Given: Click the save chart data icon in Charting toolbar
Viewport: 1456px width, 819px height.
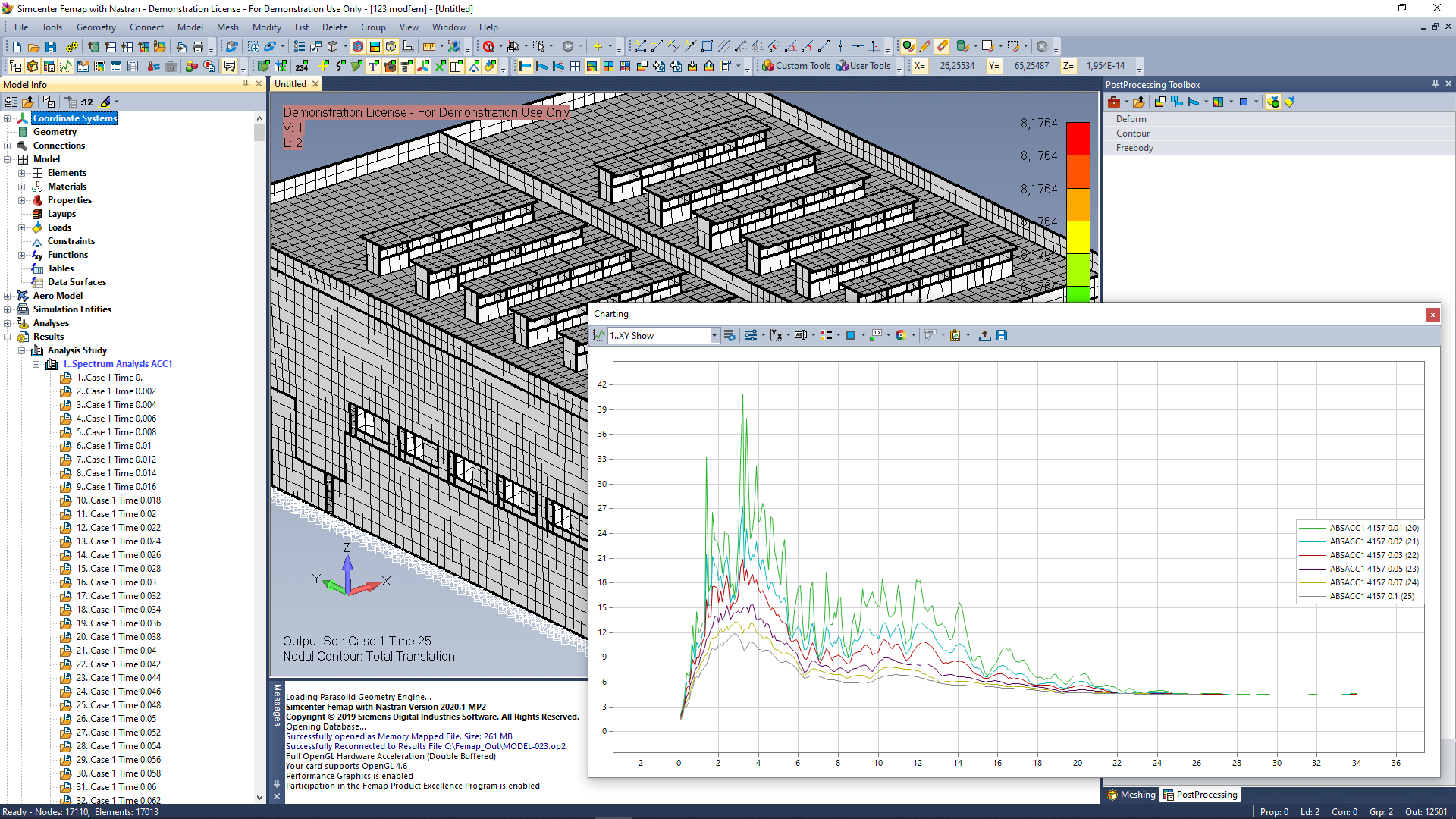Looking at the screenshot, I should pyautogui.click(x=1002, y=335).
